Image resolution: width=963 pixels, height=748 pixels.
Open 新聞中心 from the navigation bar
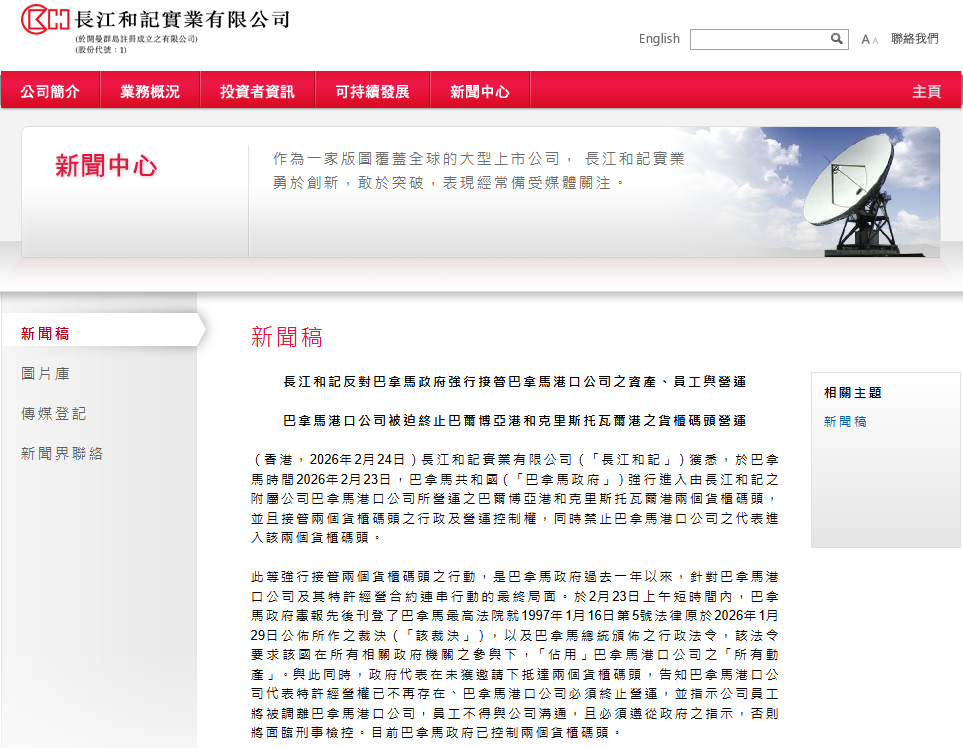point(481,90)
